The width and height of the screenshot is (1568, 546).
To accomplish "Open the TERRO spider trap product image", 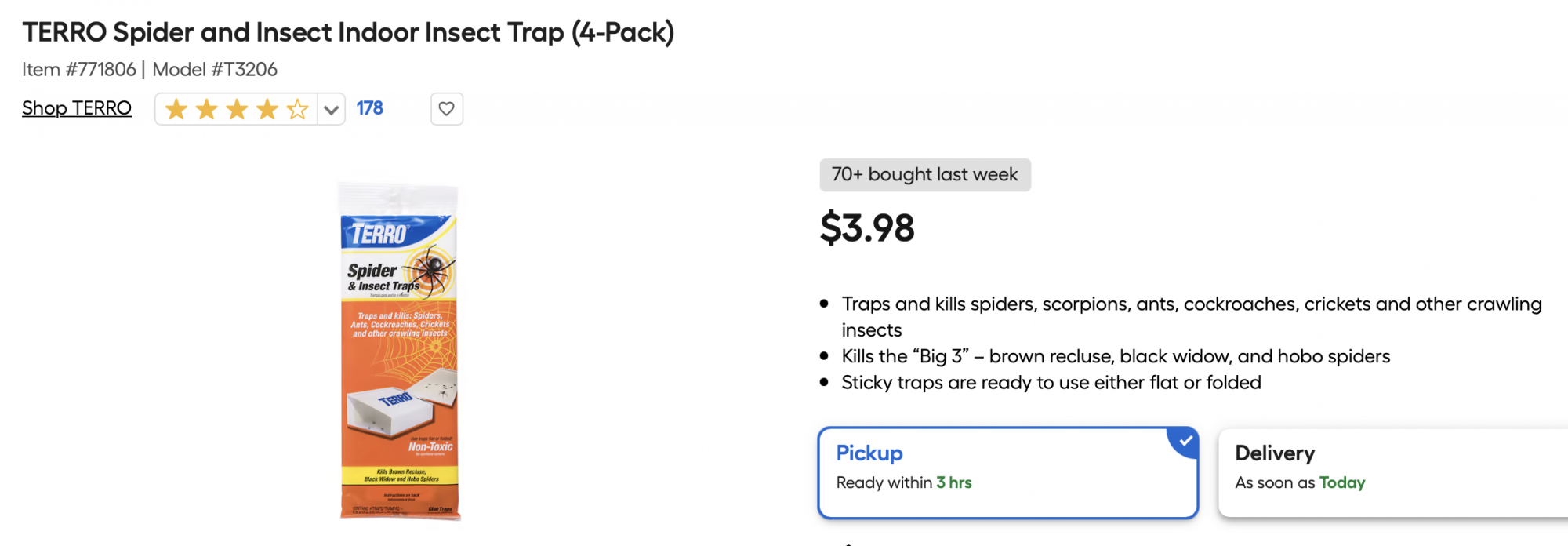I will point(400,351).
